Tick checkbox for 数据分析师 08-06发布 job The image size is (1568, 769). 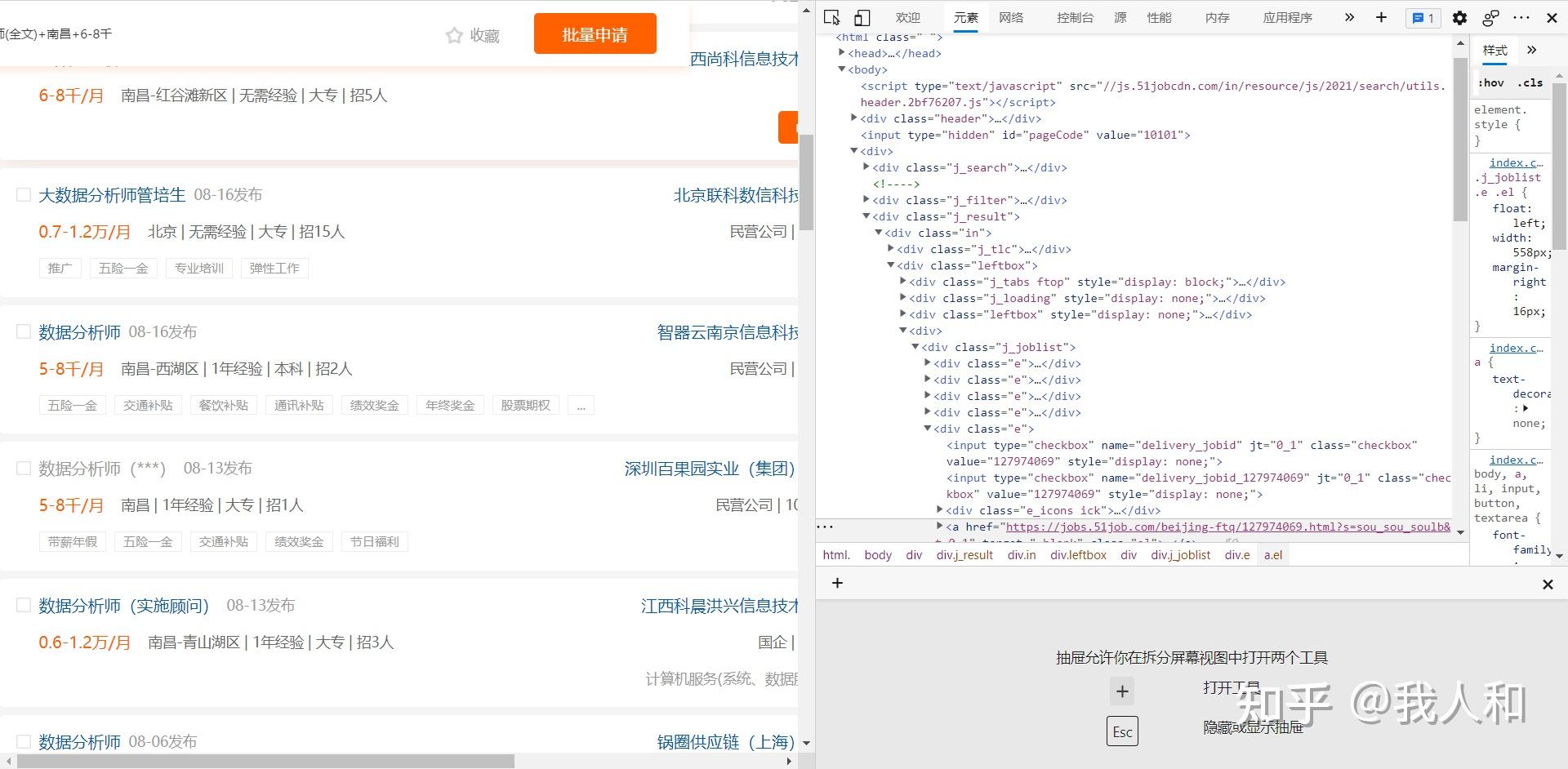24,742
